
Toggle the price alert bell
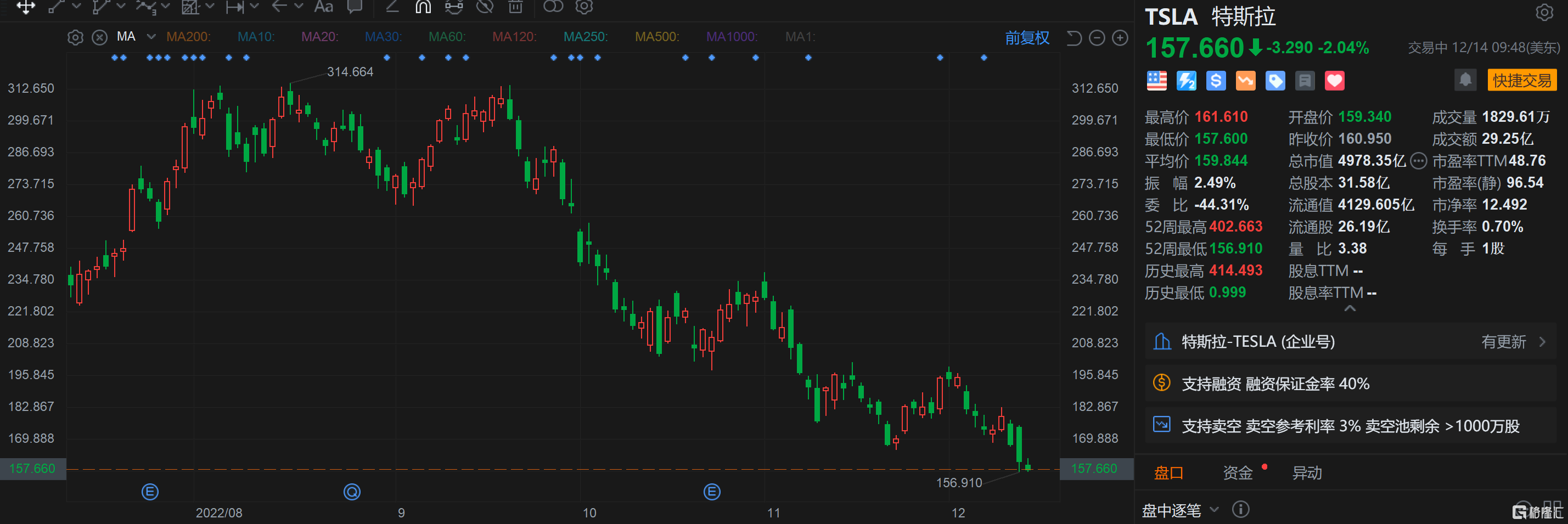1465,80
